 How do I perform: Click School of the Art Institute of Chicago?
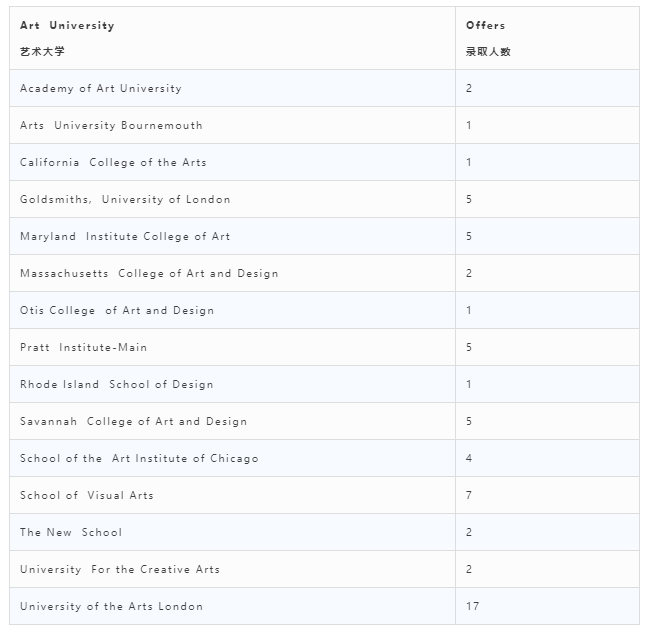tap(139, 459)
